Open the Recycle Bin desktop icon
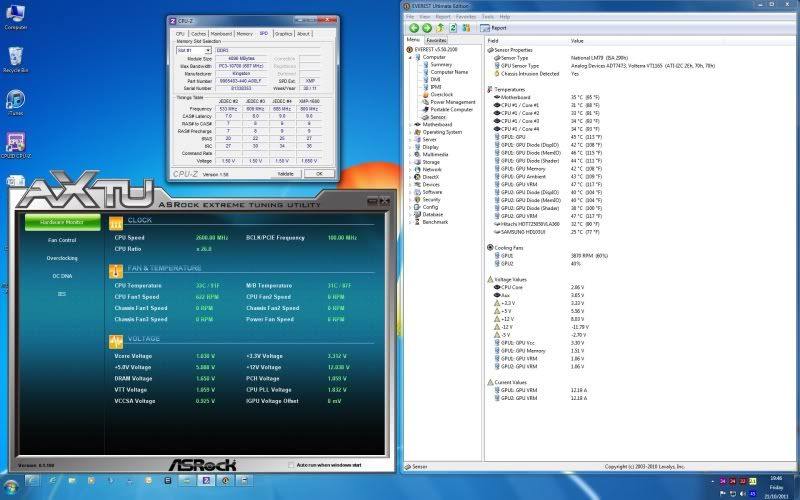 (15, 59)
